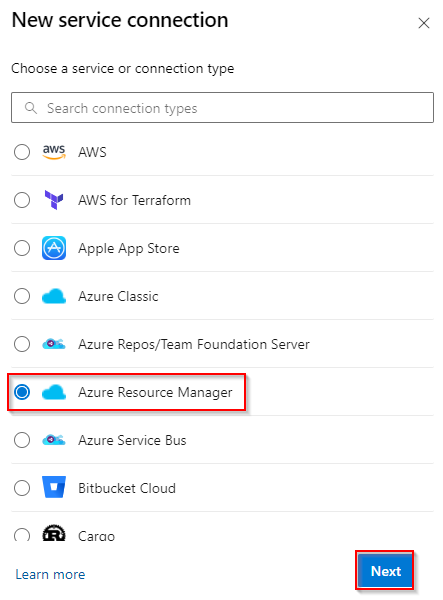Click the Bitbucket Cloud bucket icon

point(54,487)
